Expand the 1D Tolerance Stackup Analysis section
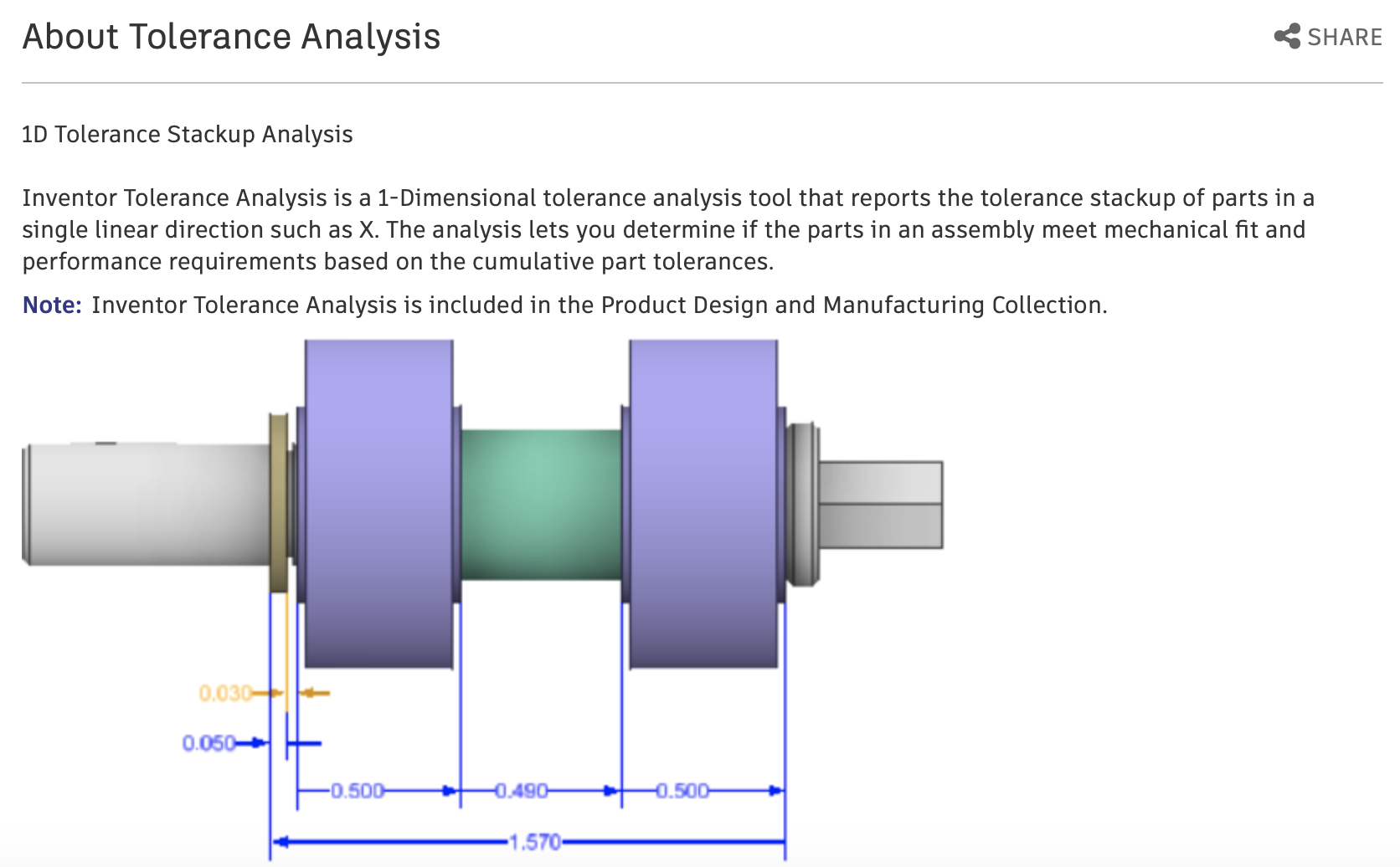1400x867 pixels. tap(186, 133)
